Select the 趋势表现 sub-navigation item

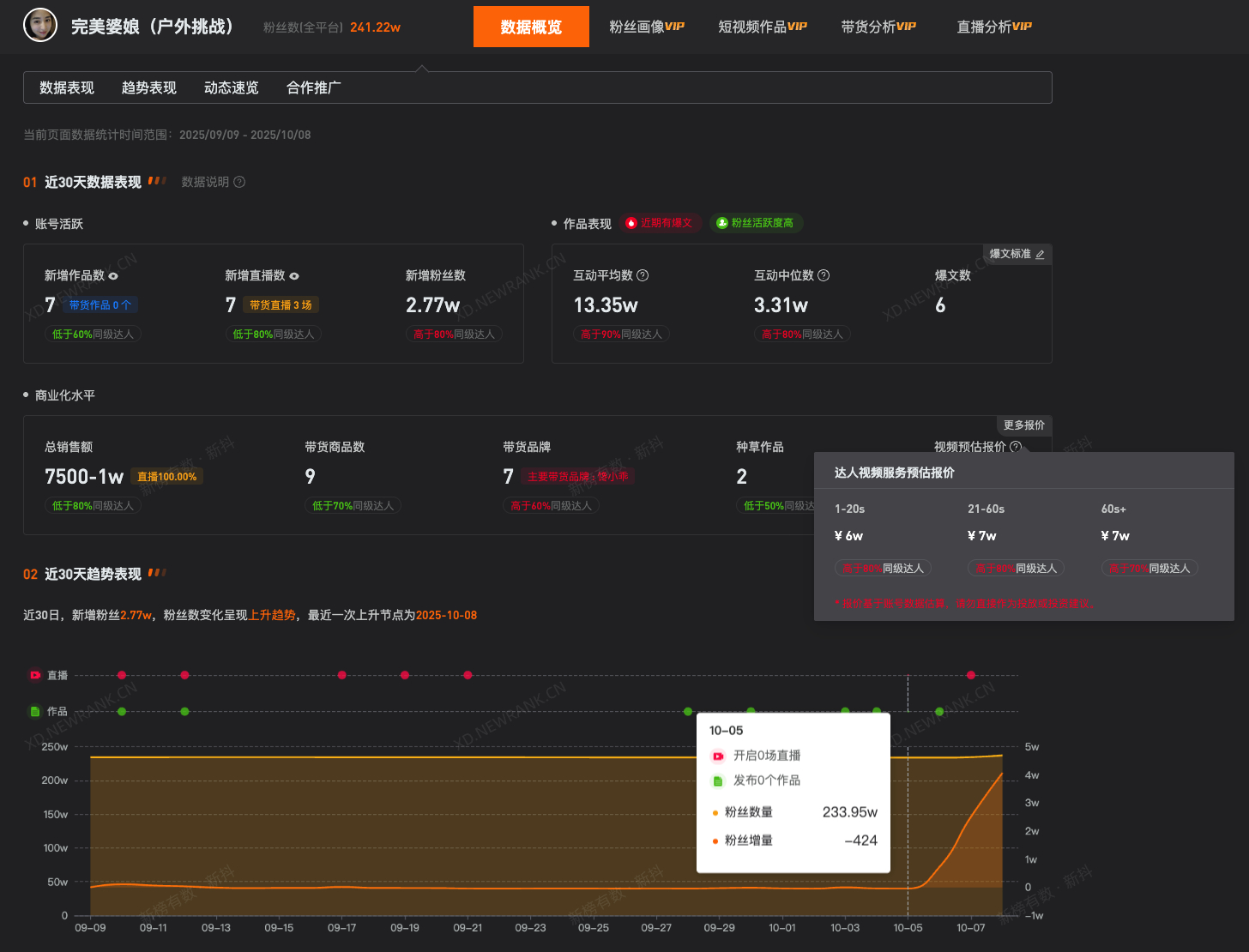(149, 87)
